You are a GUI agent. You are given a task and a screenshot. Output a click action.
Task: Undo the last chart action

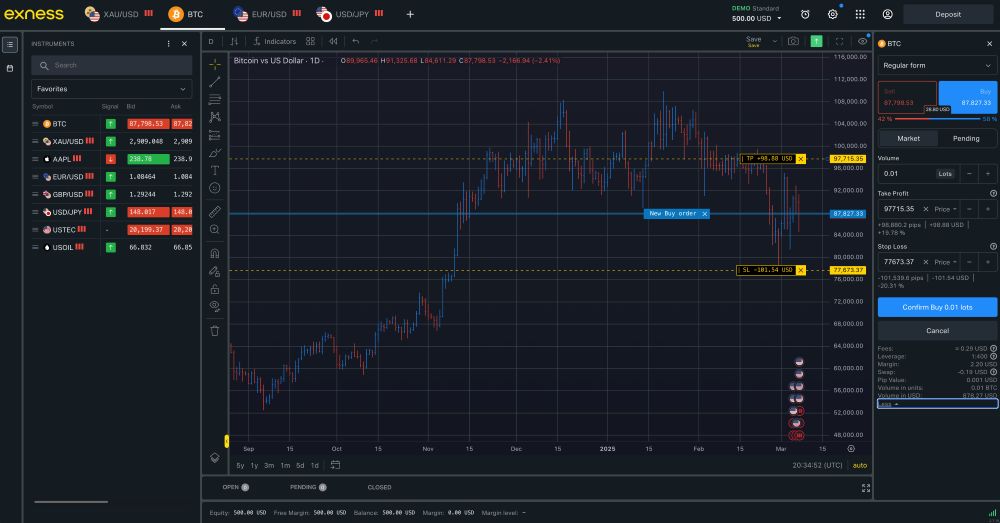pyautogui.click(x=356, y=42)
